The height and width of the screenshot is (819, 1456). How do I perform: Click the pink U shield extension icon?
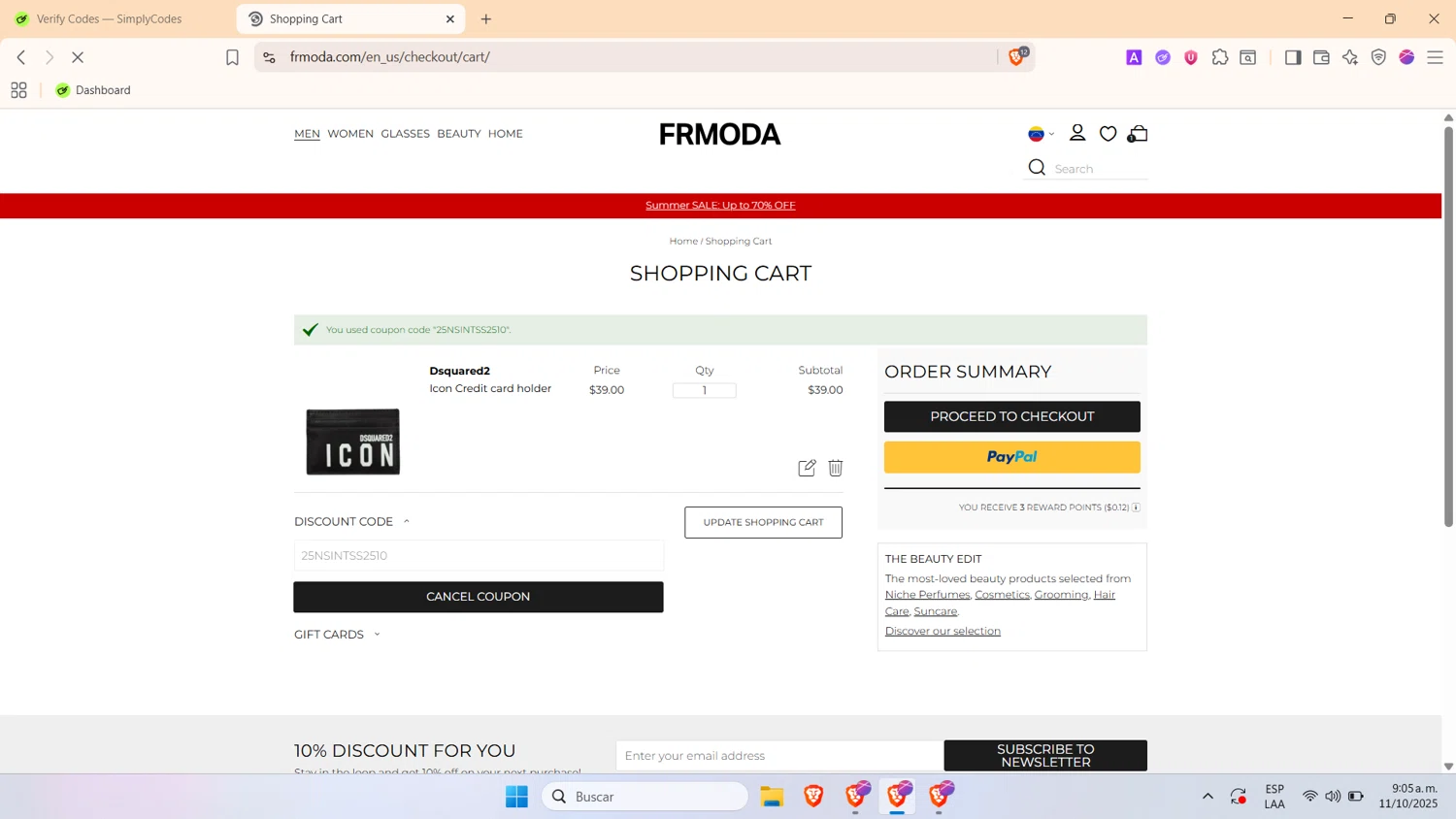coord(1191,57)
